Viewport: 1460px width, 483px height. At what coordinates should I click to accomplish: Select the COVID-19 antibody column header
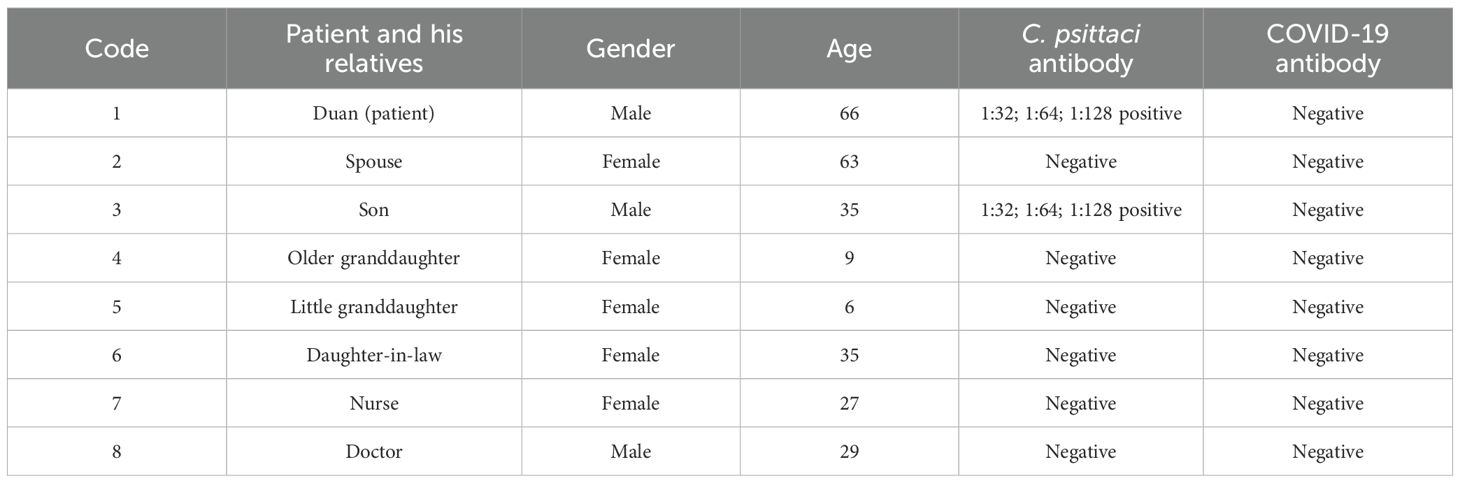[1327, 48]
